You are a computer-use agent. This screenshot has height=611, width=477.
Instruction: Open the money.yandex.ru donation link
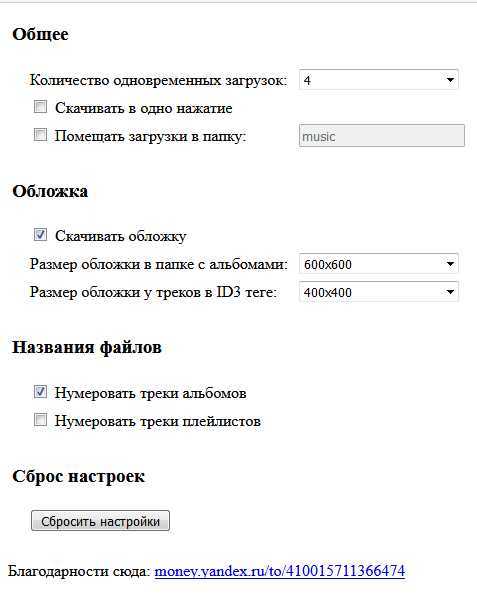(x=280, y=571)
